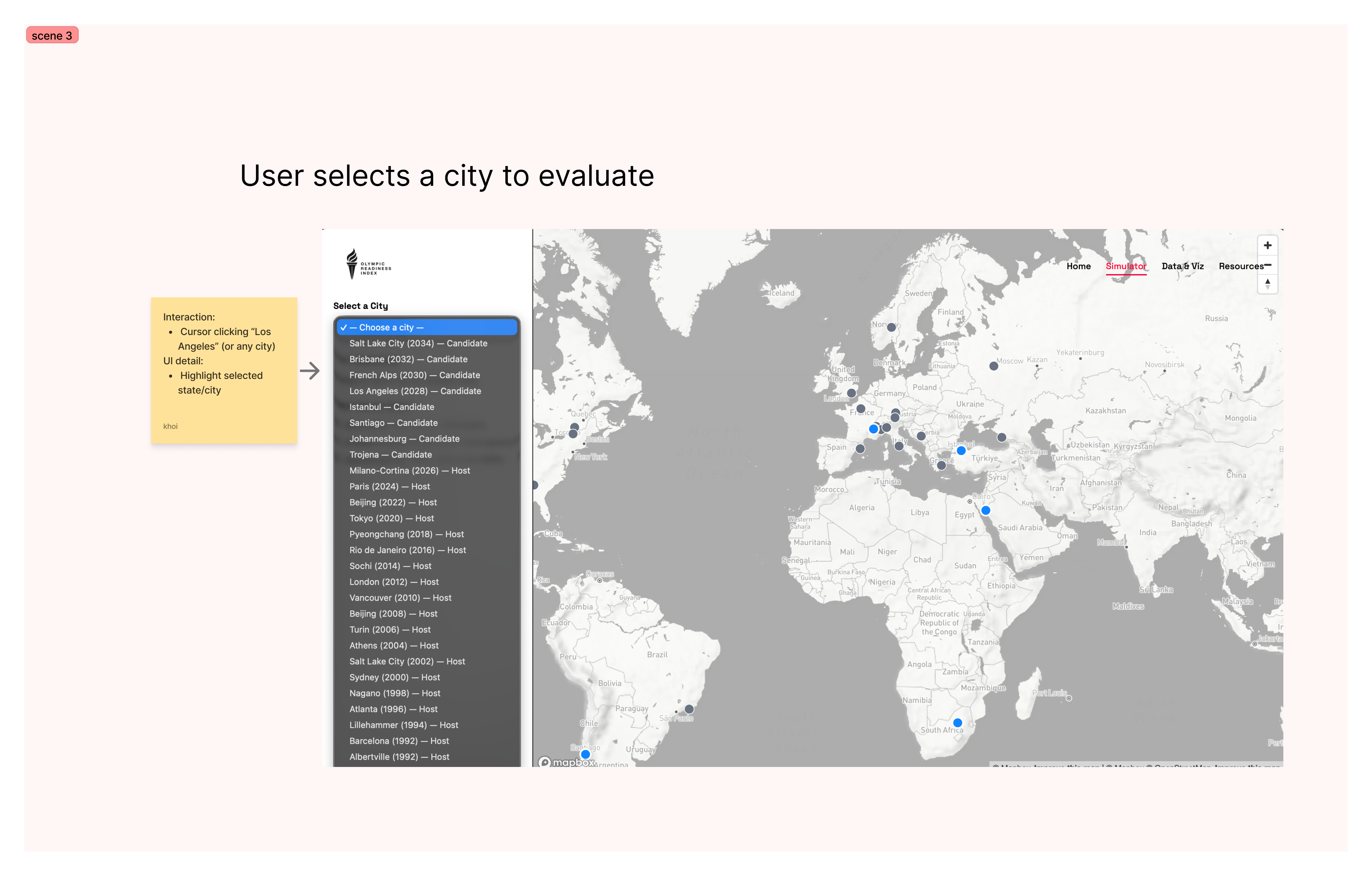Click the gray marker near London

(x=852, y=393)
